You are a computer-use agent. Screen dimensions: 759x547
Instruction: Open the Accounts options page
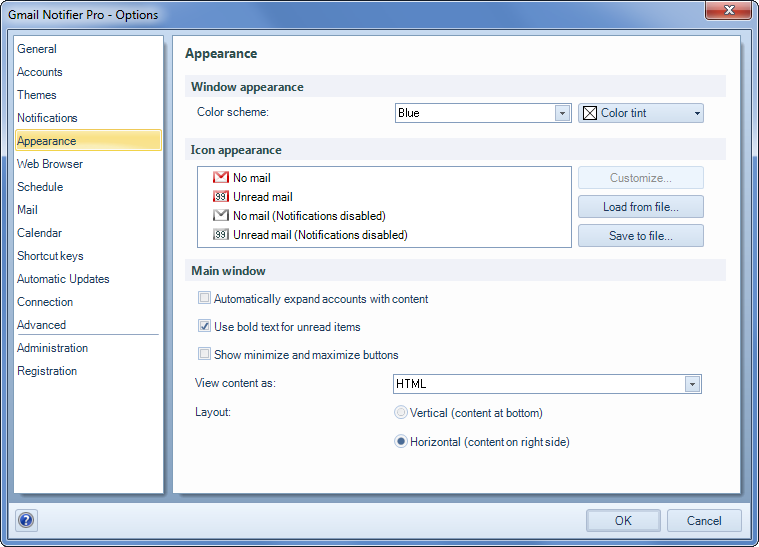click(40, 72)
